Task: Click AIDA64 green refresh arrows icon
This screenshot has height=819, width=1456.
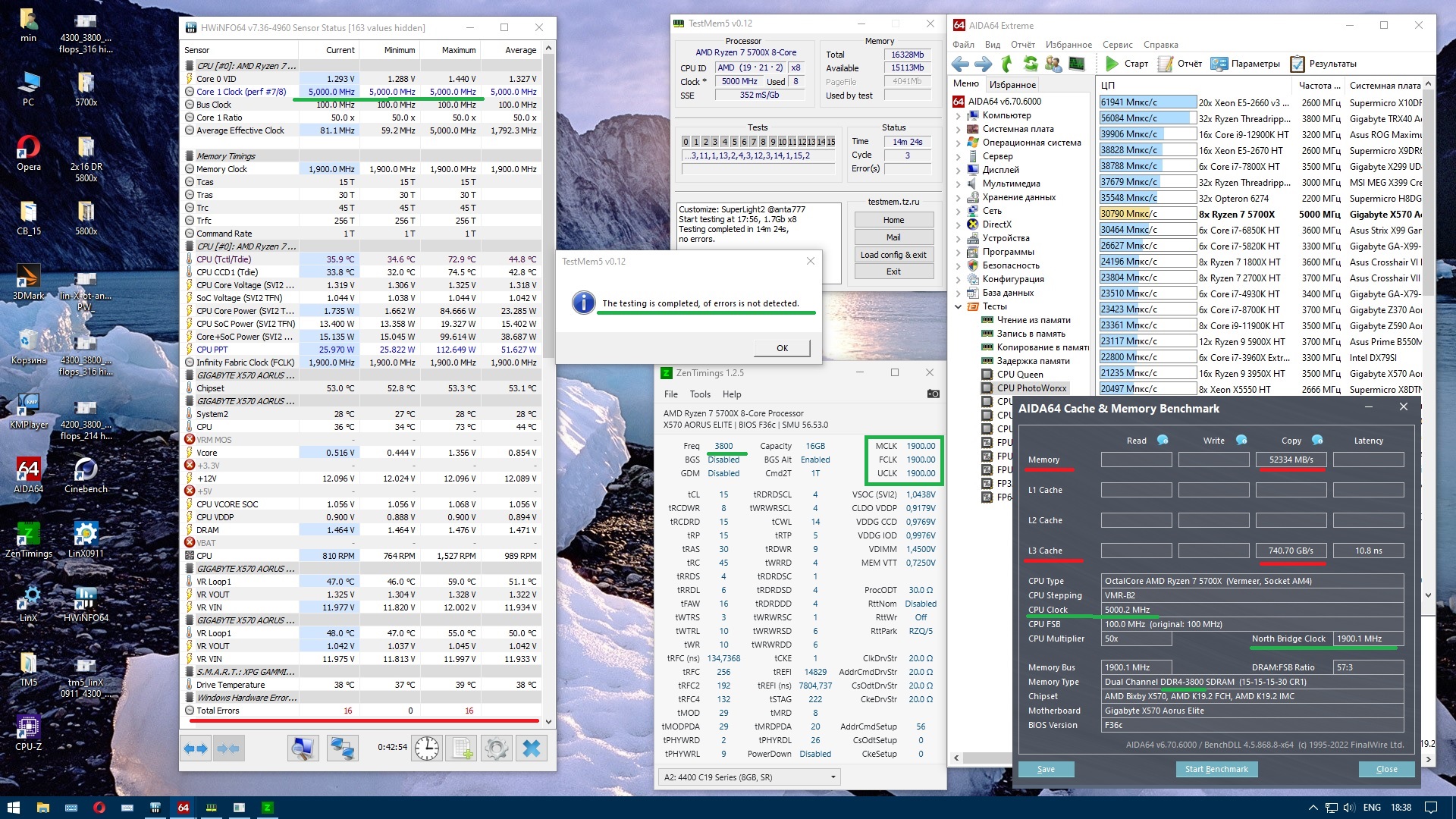Action: click(x=1030, y=64)
